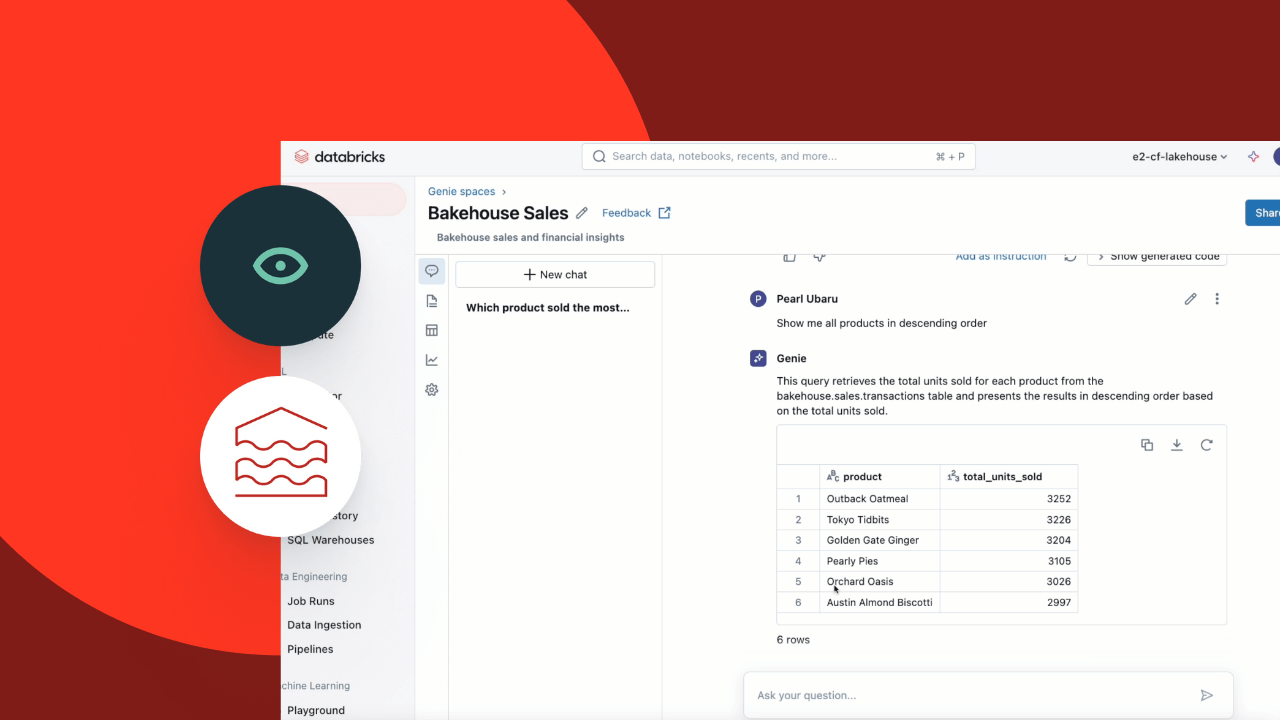
Task: Download the query results
Action: pos(1177,445)
